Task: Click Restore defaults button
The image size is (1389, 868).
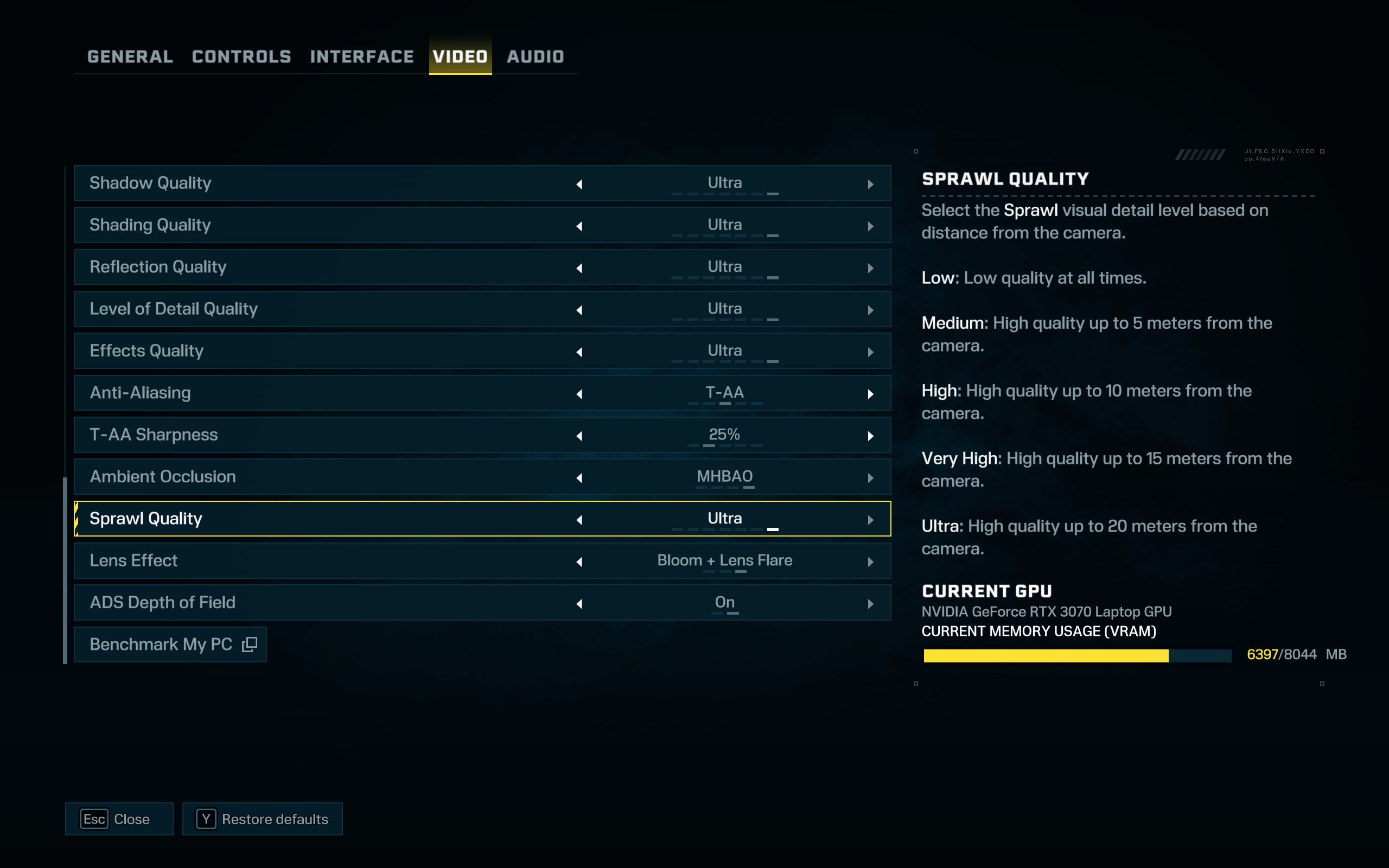Action: (264, 819)
